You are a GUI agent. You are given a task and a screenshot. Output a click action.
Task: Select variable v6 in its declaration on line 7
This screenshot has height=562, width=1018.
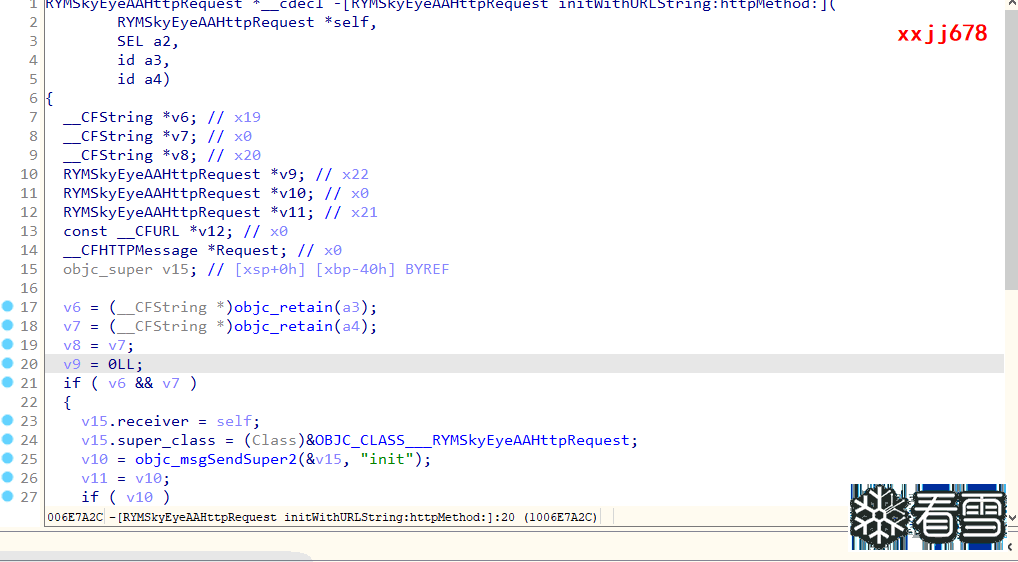pyautogui.click(x=179, y=117)
